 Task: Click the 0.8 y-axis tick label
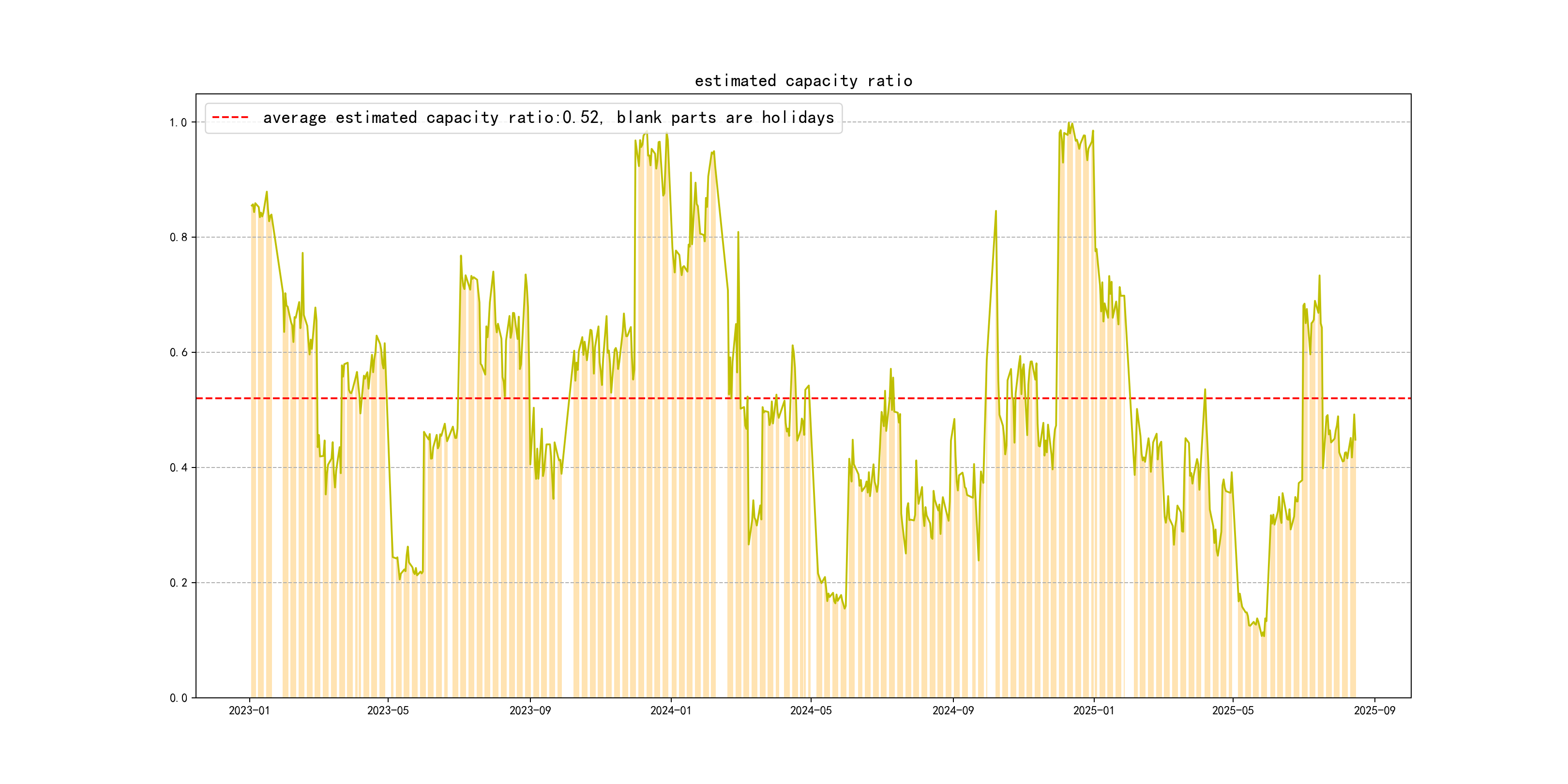point(178,238)
